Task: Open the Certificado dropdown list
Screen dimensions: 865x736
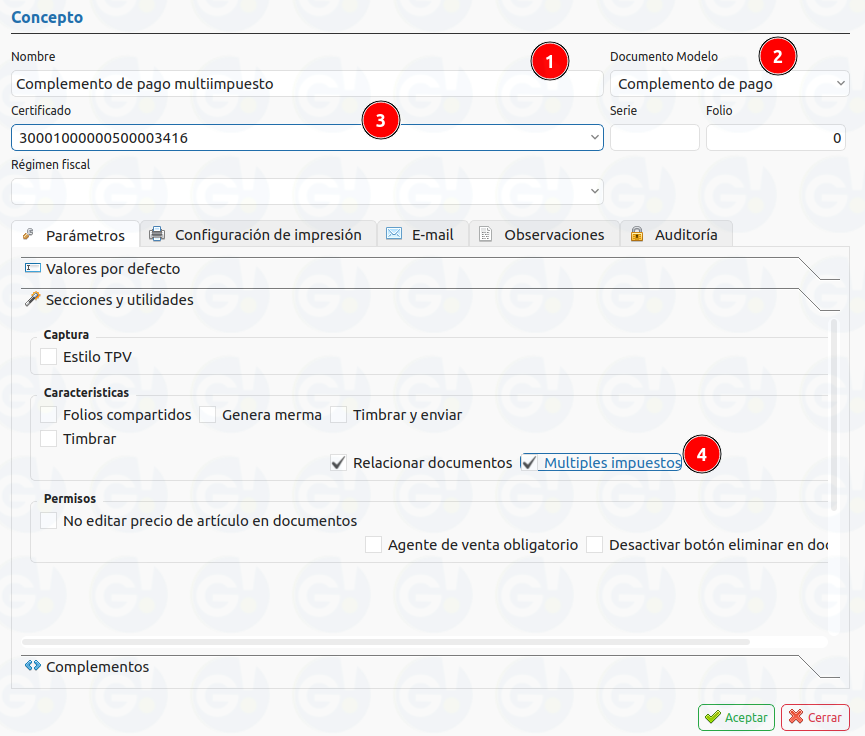Action: pos(307,137)
